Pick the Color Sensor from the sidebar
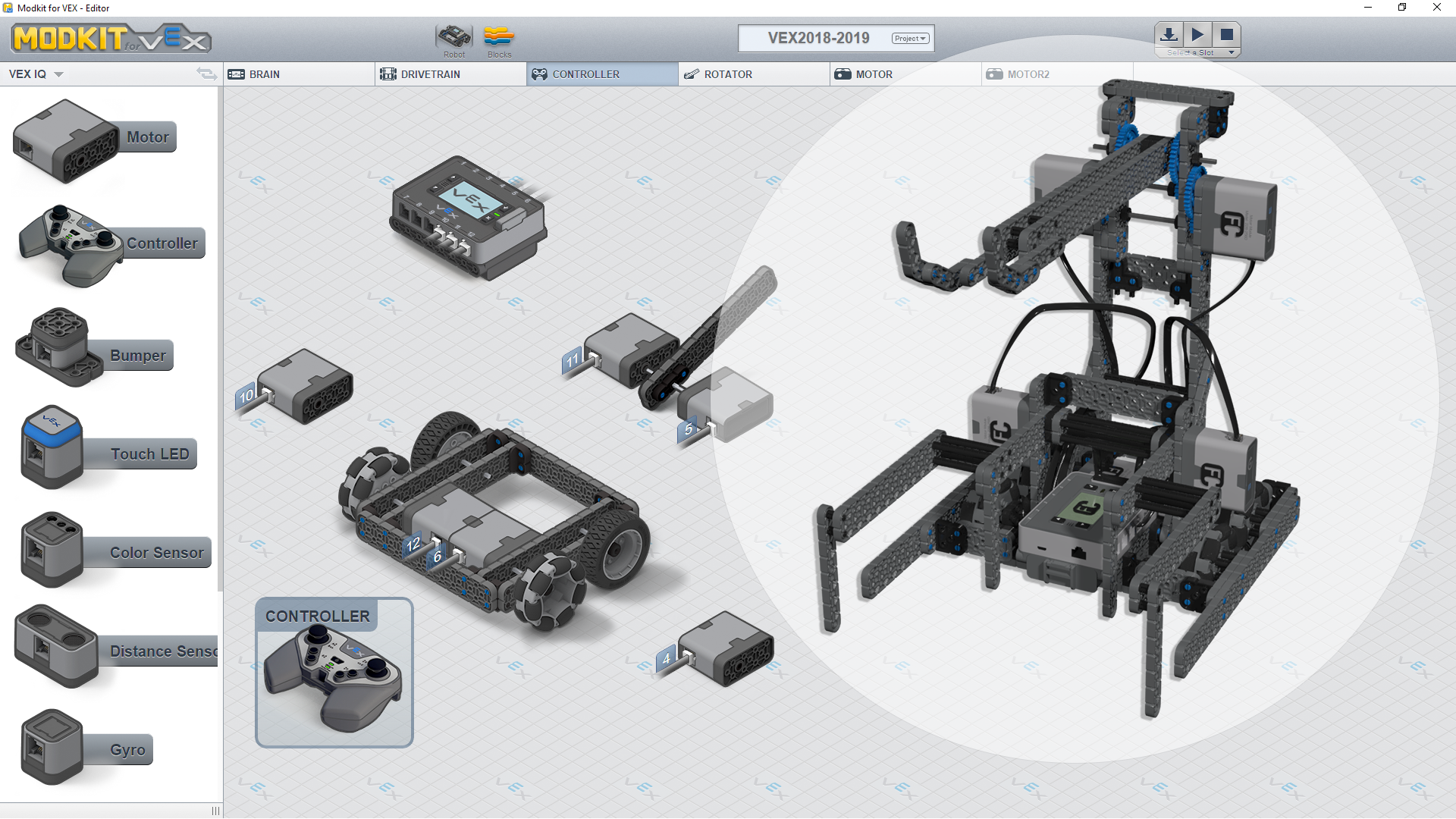The image size is (1456, 819). point(114,551)
